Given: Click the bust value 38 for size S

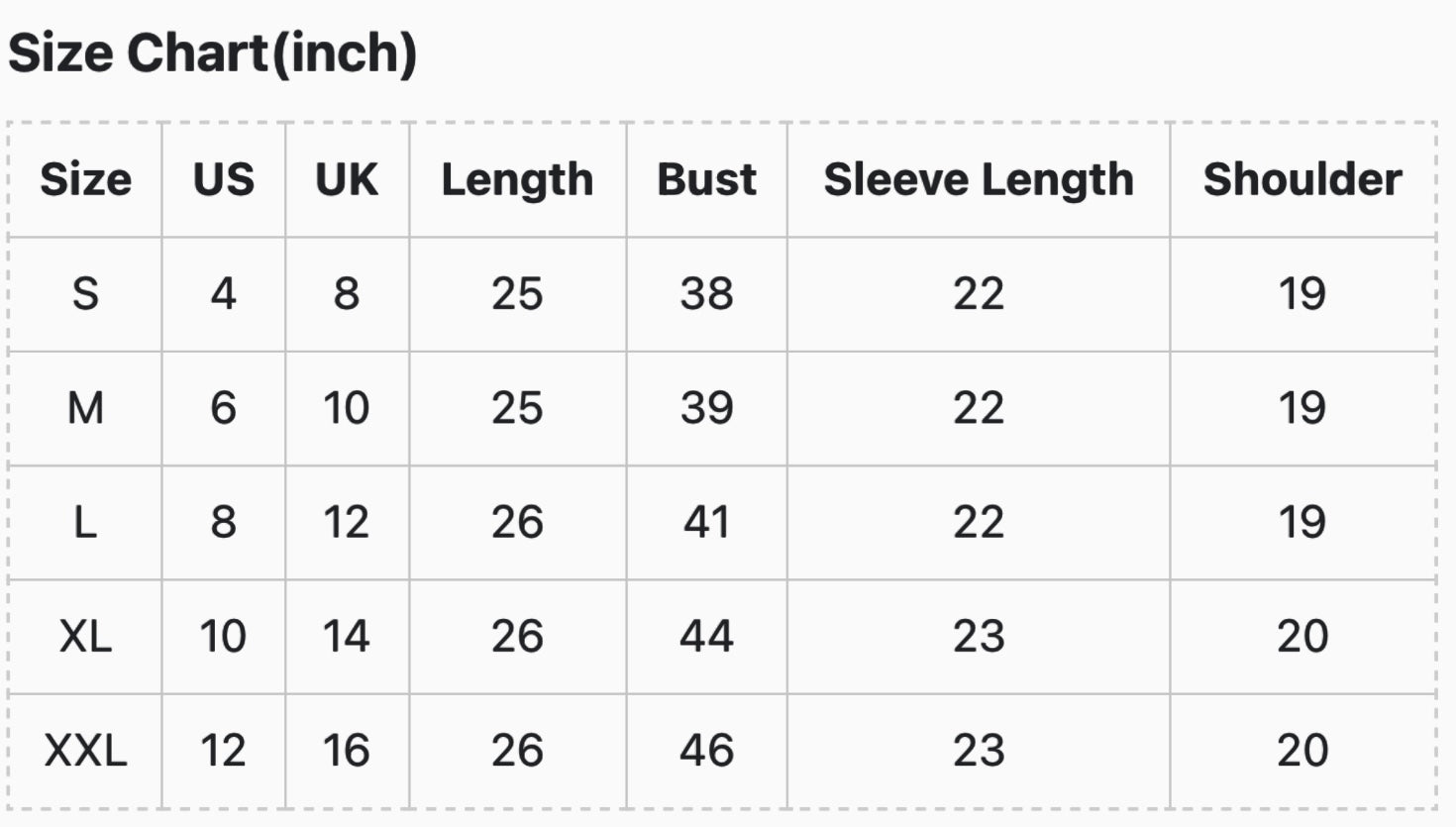Looking at the screenshot, I should tap(706, 294).
